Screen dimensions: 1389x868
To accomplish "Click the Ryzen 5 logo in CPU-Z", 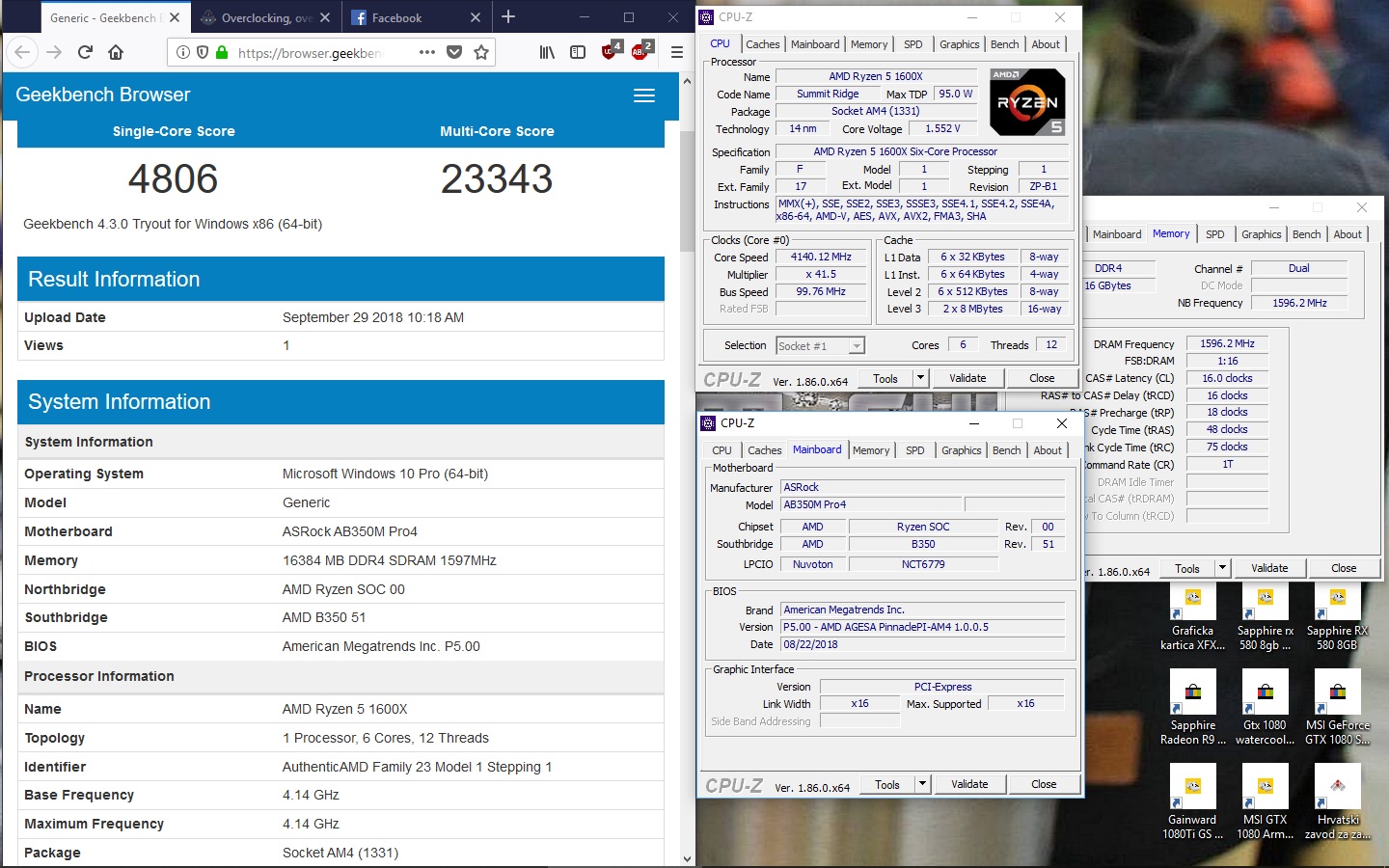I will (x=1027, y=101).
